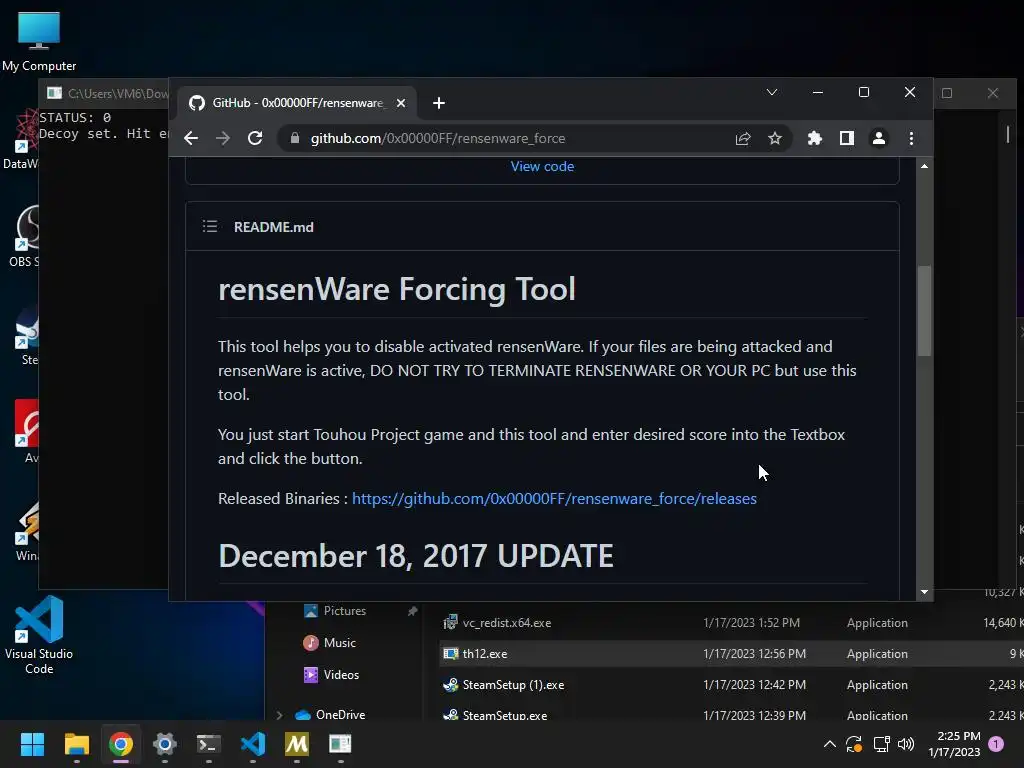Share this page icon in address bar

[743, 138]
